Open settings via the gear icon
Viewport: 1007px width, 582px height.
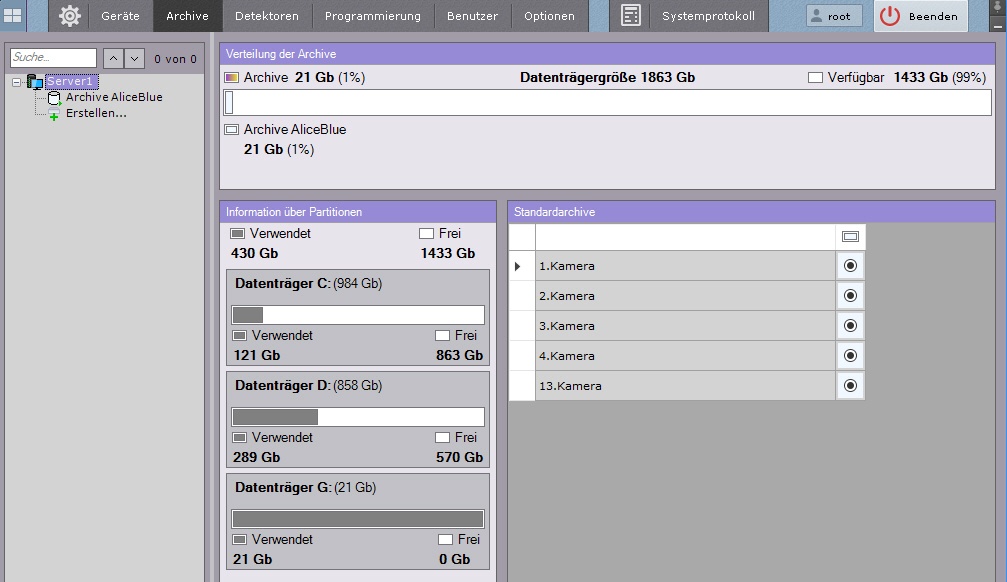coord(69,16)
